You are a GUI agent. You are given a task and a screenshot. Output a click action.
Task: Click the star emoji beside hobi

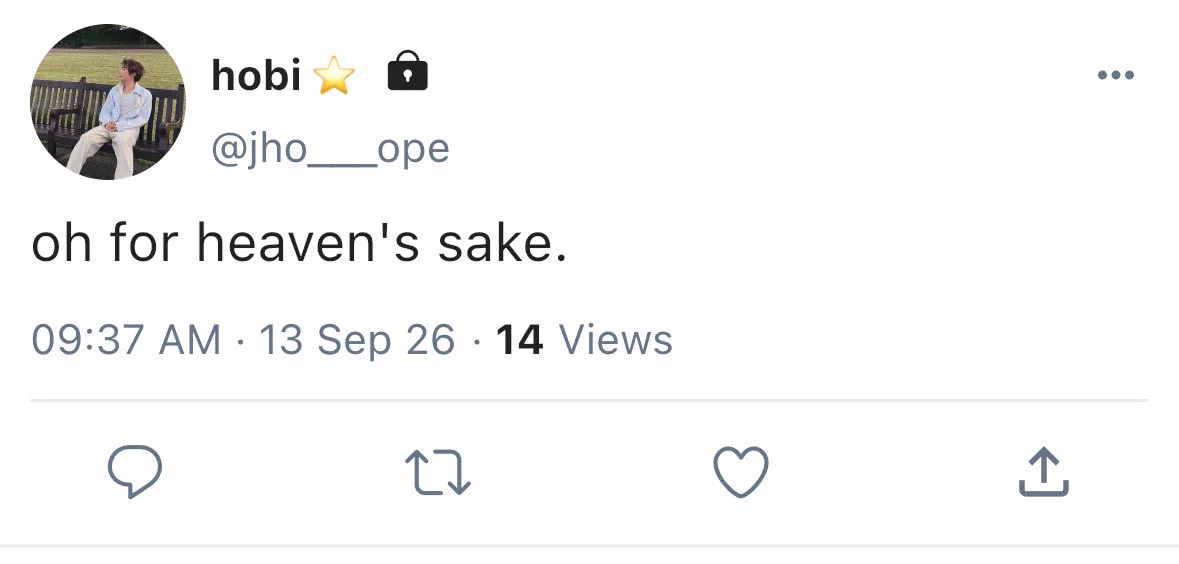pos(334,76)
